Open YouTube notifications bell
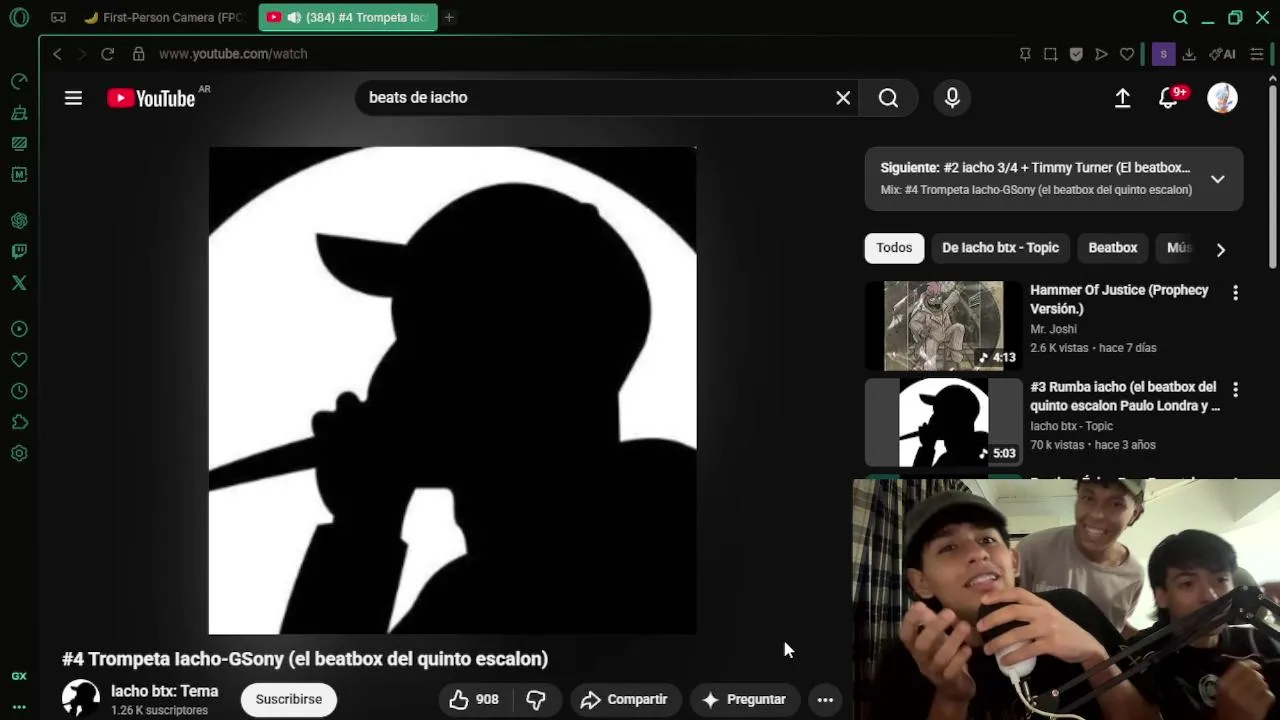Image resolution: width=1280 pixels, height=720 pixels. 1168,98
